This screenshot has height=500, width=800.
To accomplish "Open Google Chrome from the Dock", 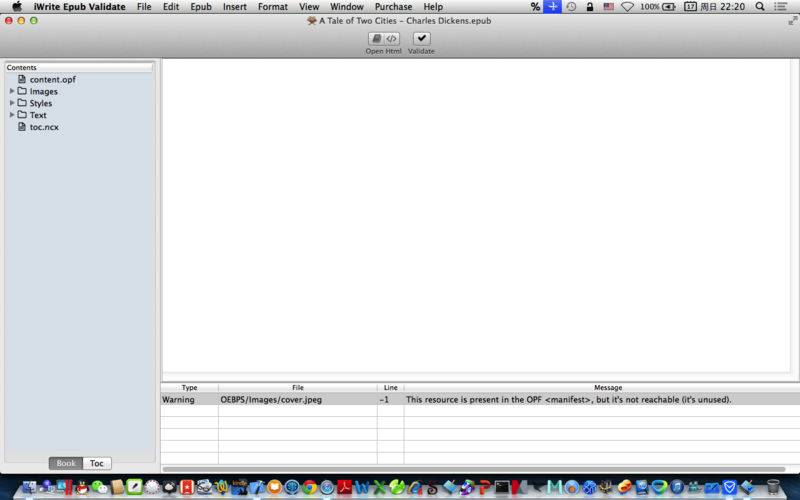I will (309, 487).
